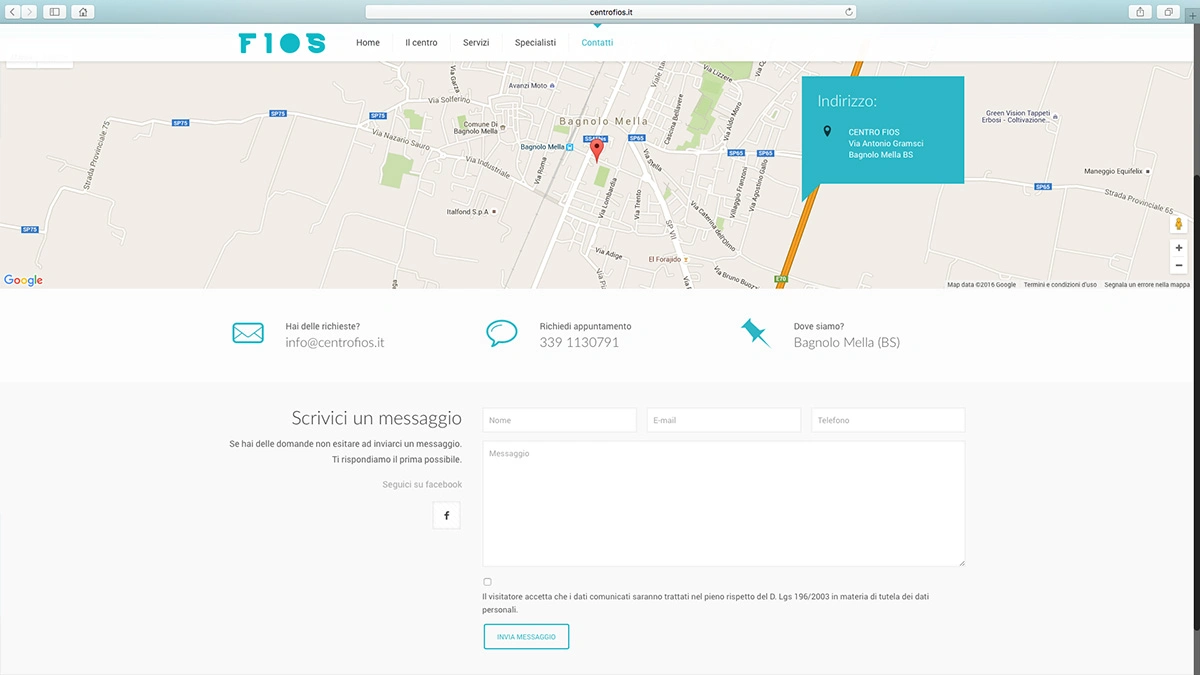Zoom in on the Google map
The image size is (1200, 675).
click(1179, 247)
